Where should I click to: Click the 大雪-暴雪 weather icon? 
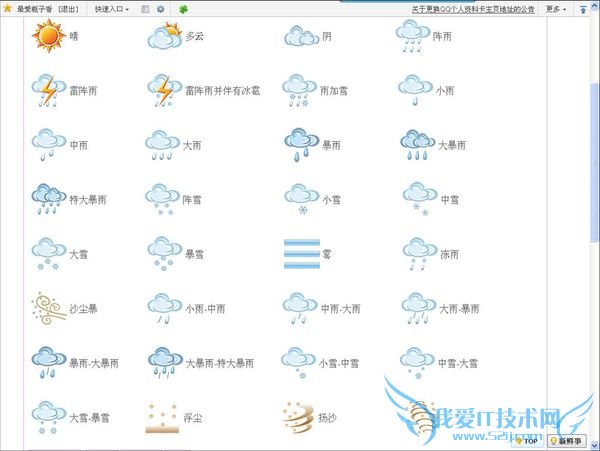click(x=49, y=417)
